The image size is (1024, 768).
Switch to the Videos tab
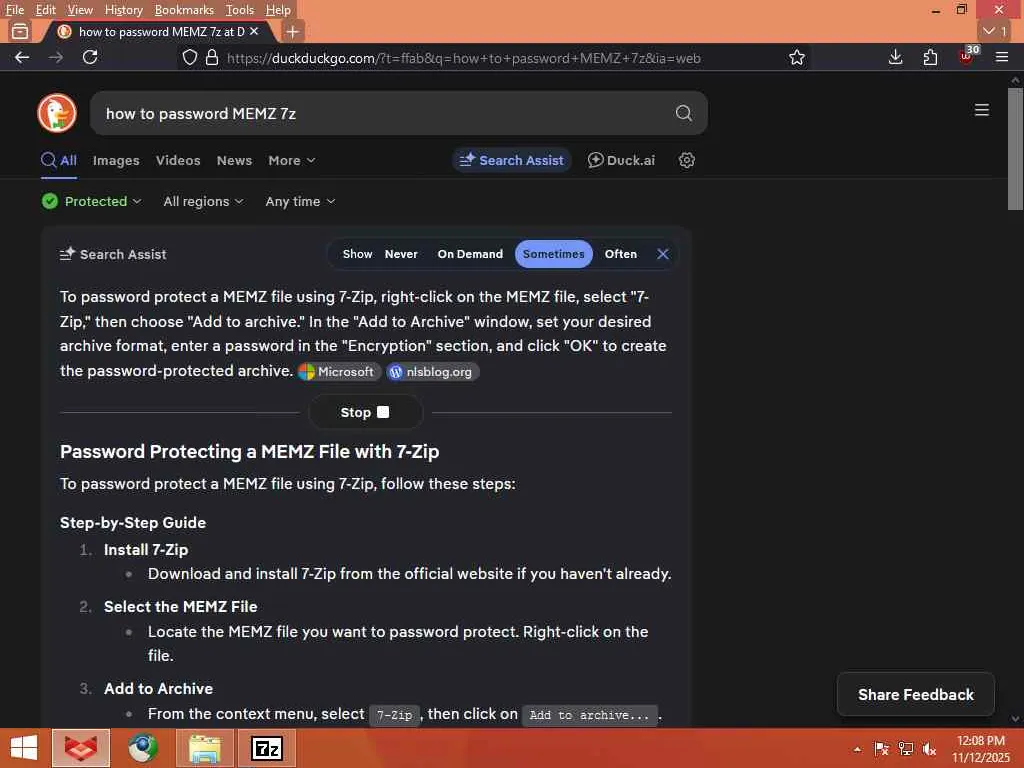(178, 160)
